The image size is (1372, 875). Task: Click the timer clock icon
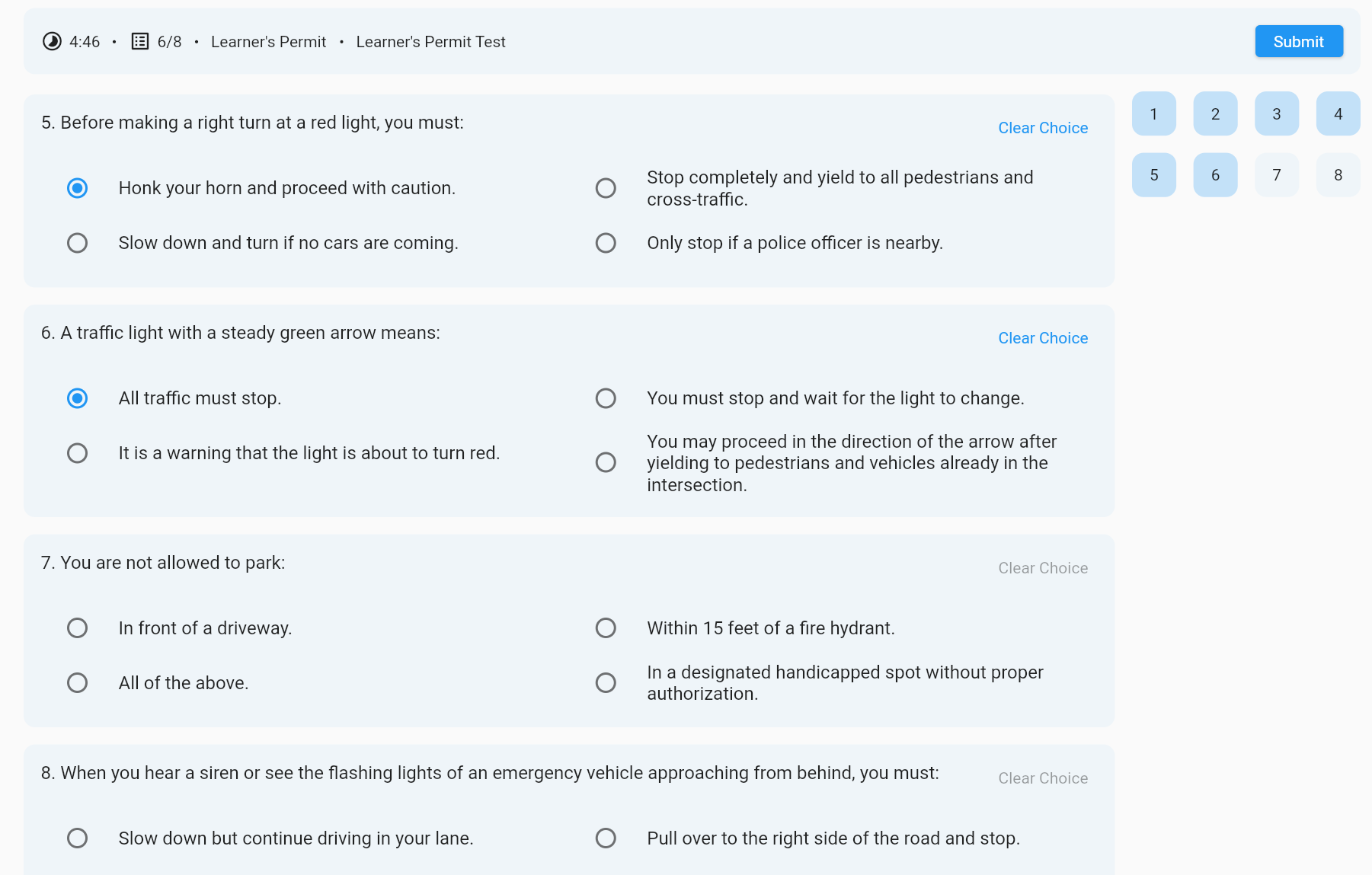click(52, 41)
